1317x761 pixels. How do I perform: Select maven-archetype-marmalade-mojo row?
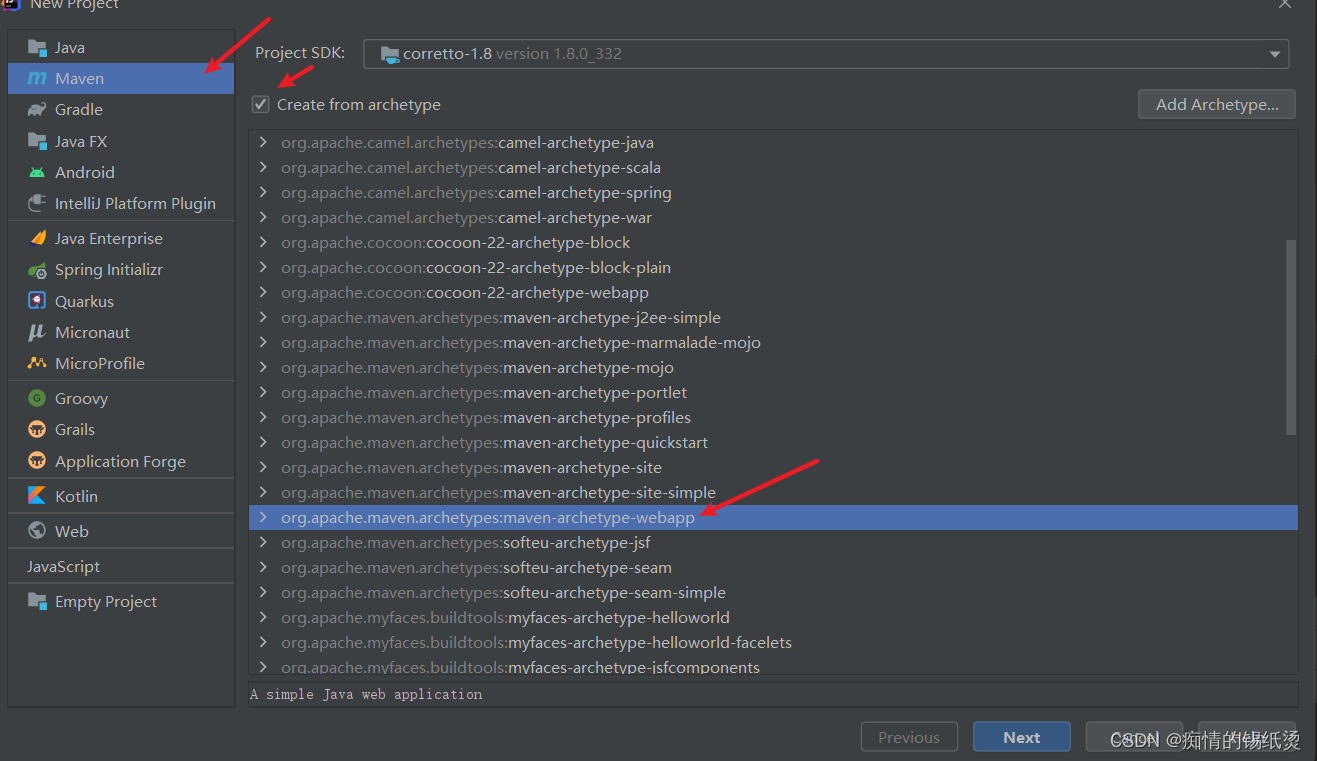coord(773,342)
